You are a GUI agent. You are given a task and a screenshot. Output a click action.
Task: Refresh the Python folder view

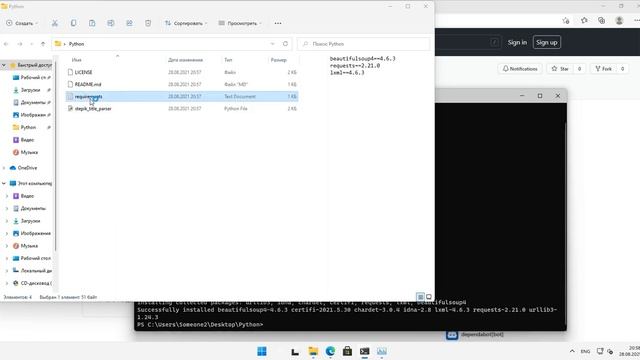285,44
